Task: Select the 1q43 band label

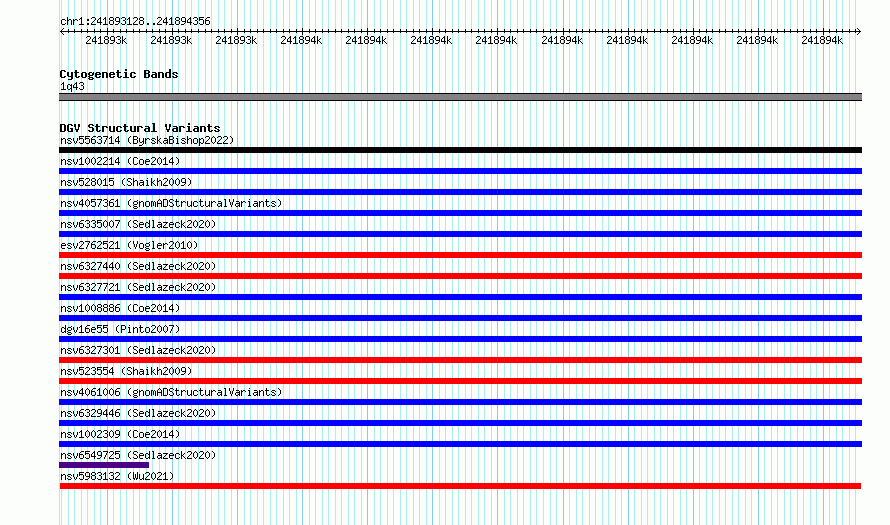Action: point(72,86)
